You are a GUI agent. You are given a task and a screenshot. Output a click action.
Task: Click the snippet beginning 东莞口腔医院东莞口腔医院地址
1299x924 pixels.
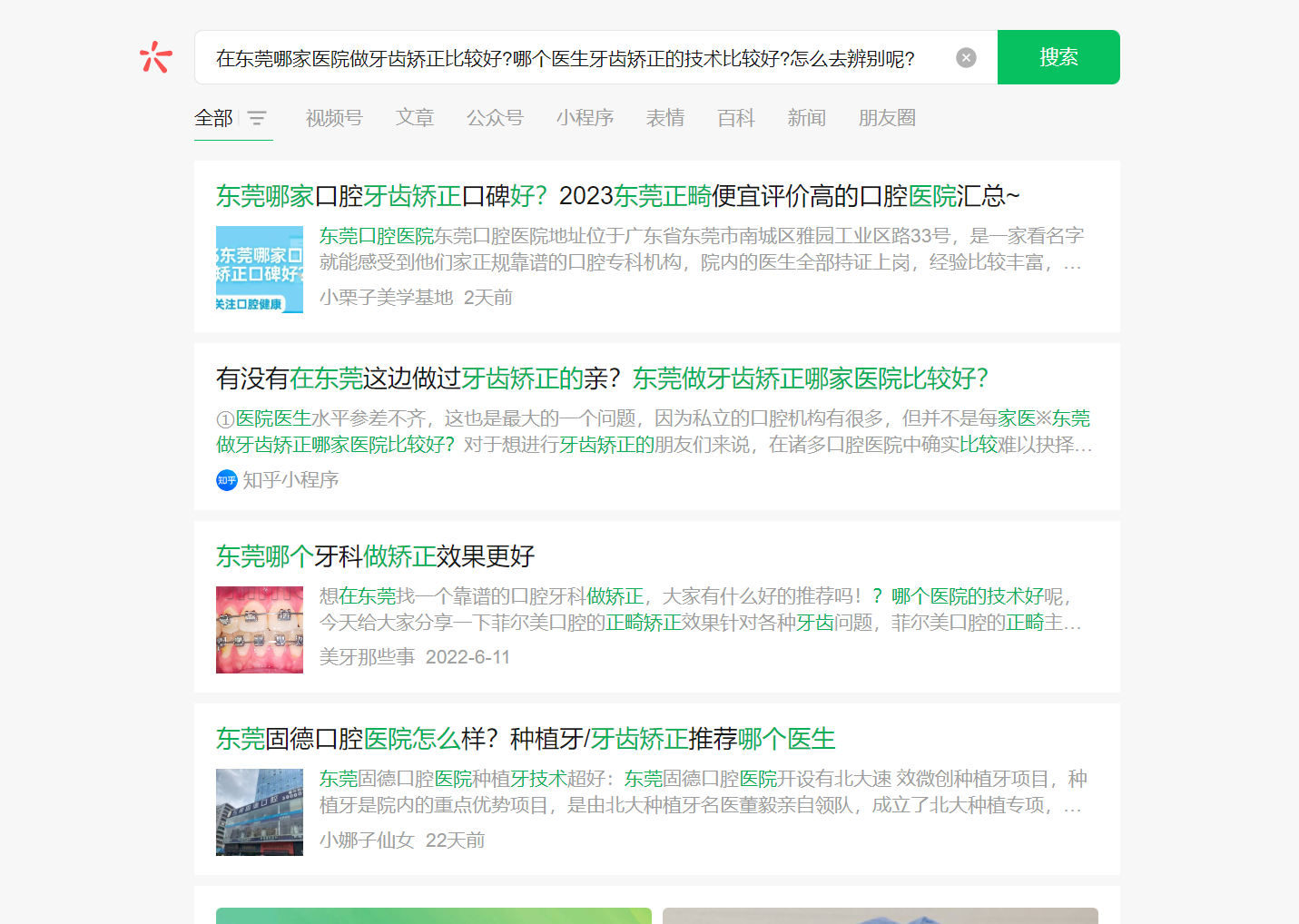(702, 250)
